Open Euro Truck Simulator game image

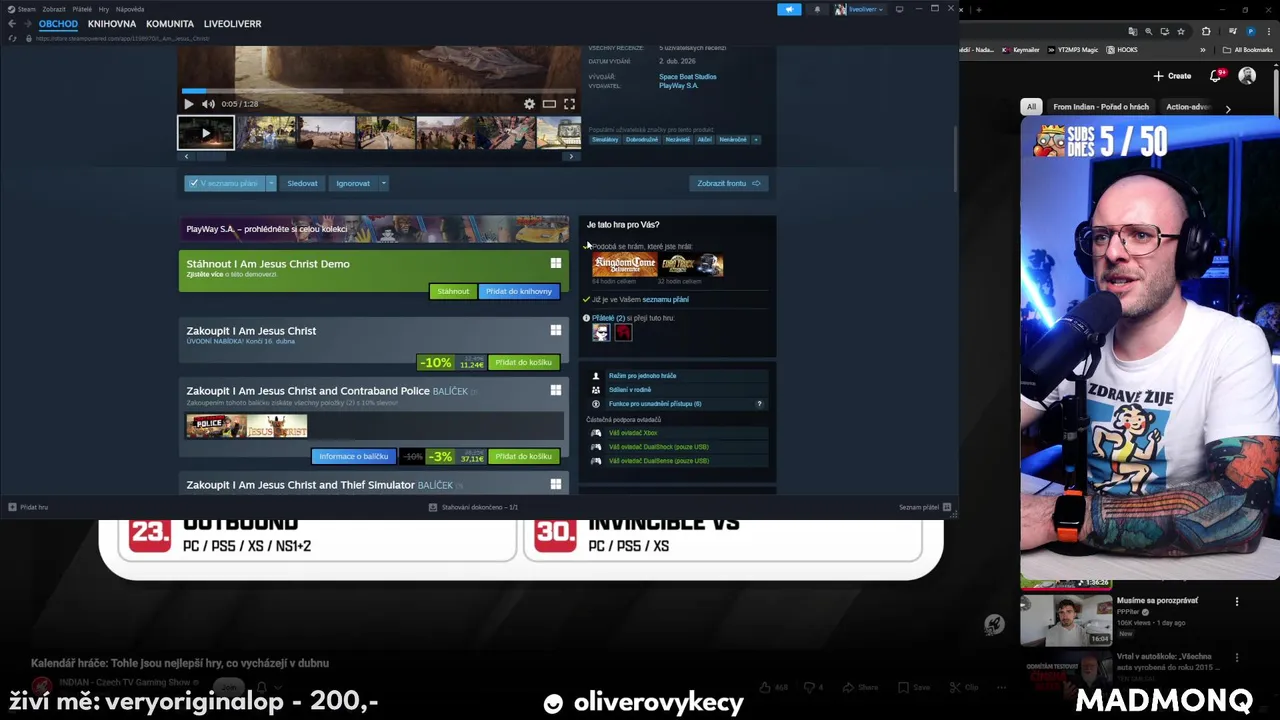[x=692, y=265]
